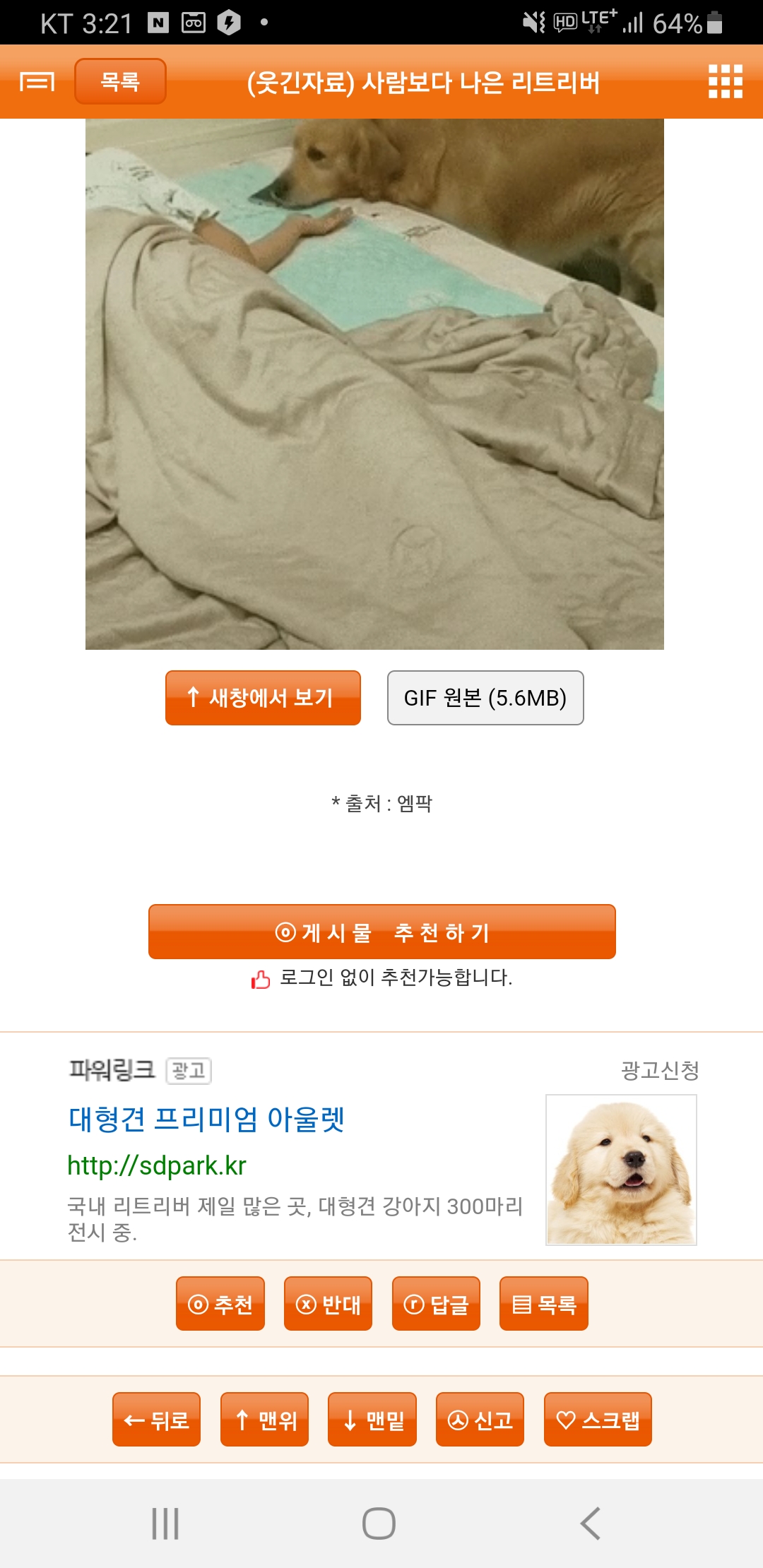The height and width of the screenshot is (1568, 763).
Task: Jump to bottom with 맨밑 button
Action: [372, 1420]
